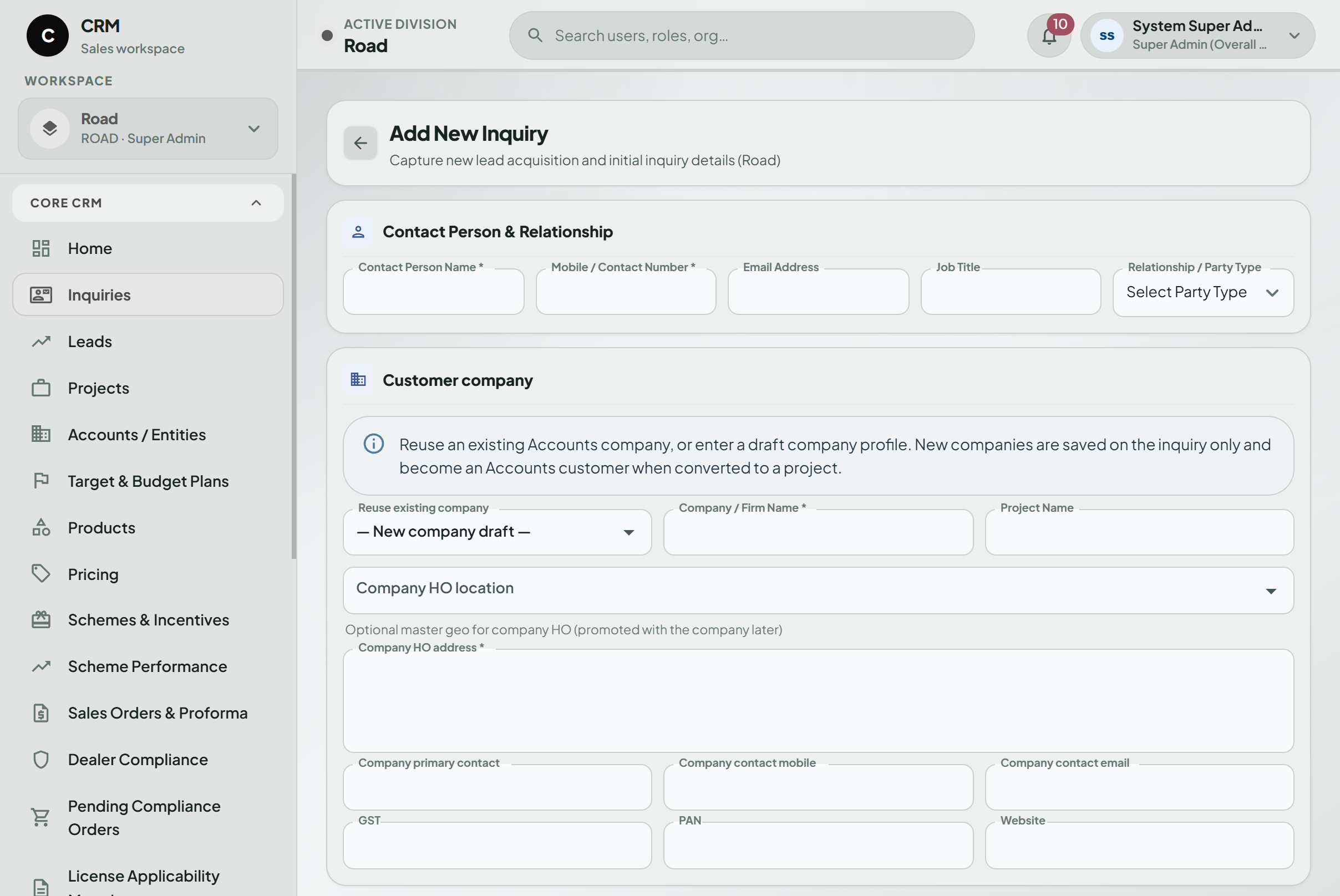Click the search magnifier icon
The width and height of the screenshot is (1340, 896).
tap(535, 35)
